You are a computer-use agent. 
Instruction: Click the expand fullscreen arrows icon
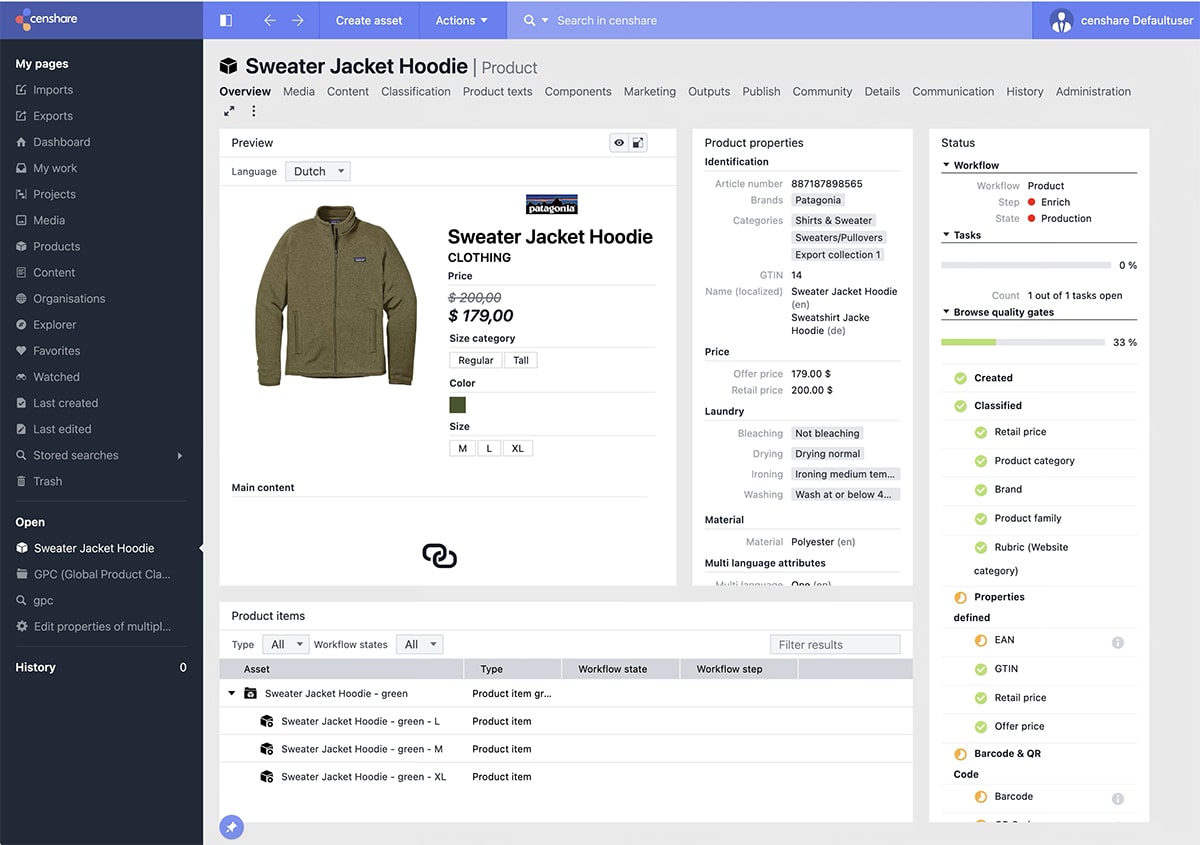click(x=229, y=112)
